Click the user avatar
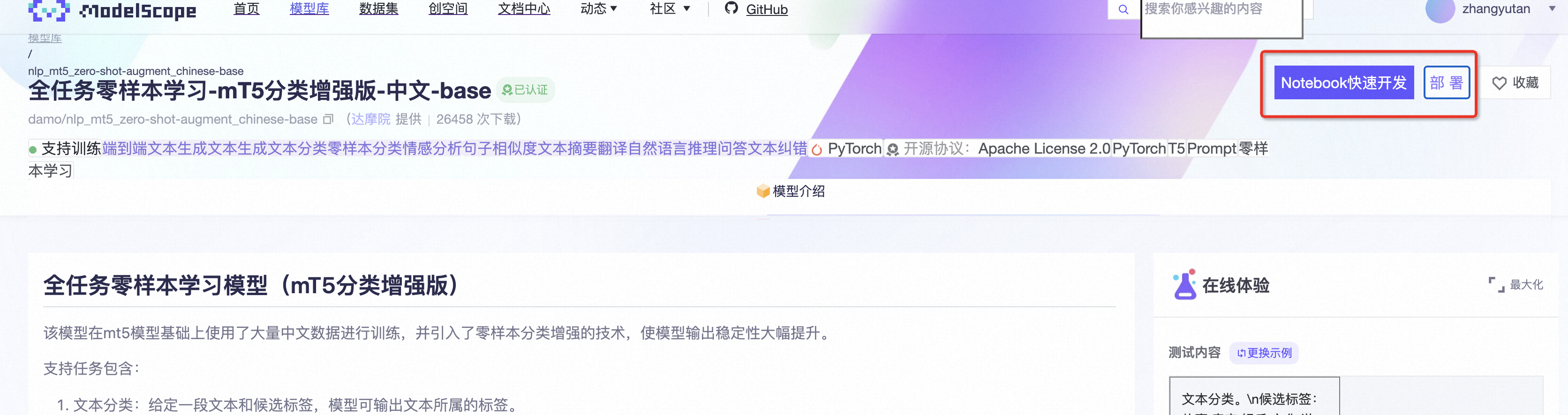 point(1440,9)
